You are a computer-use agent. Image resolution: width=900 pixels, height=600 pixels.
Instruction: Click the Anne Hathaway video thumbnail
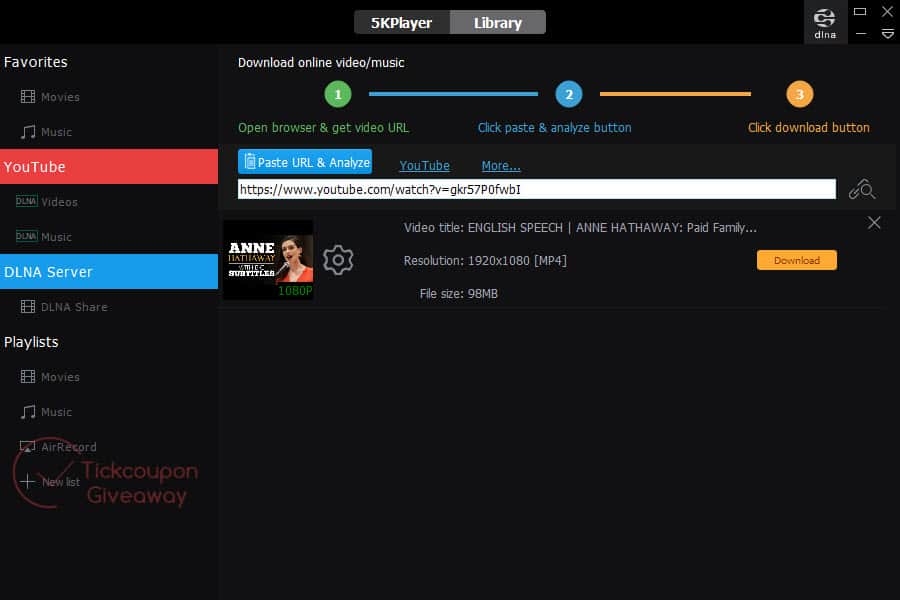pos(268,260)
